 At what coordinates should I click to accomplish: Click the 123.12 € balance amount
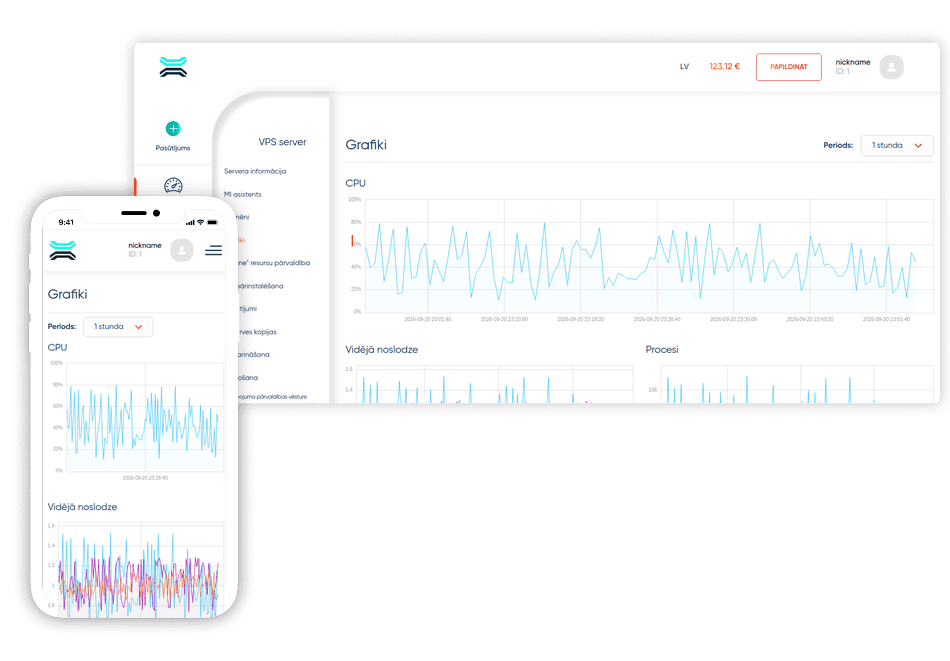click(x=725, y=67)
